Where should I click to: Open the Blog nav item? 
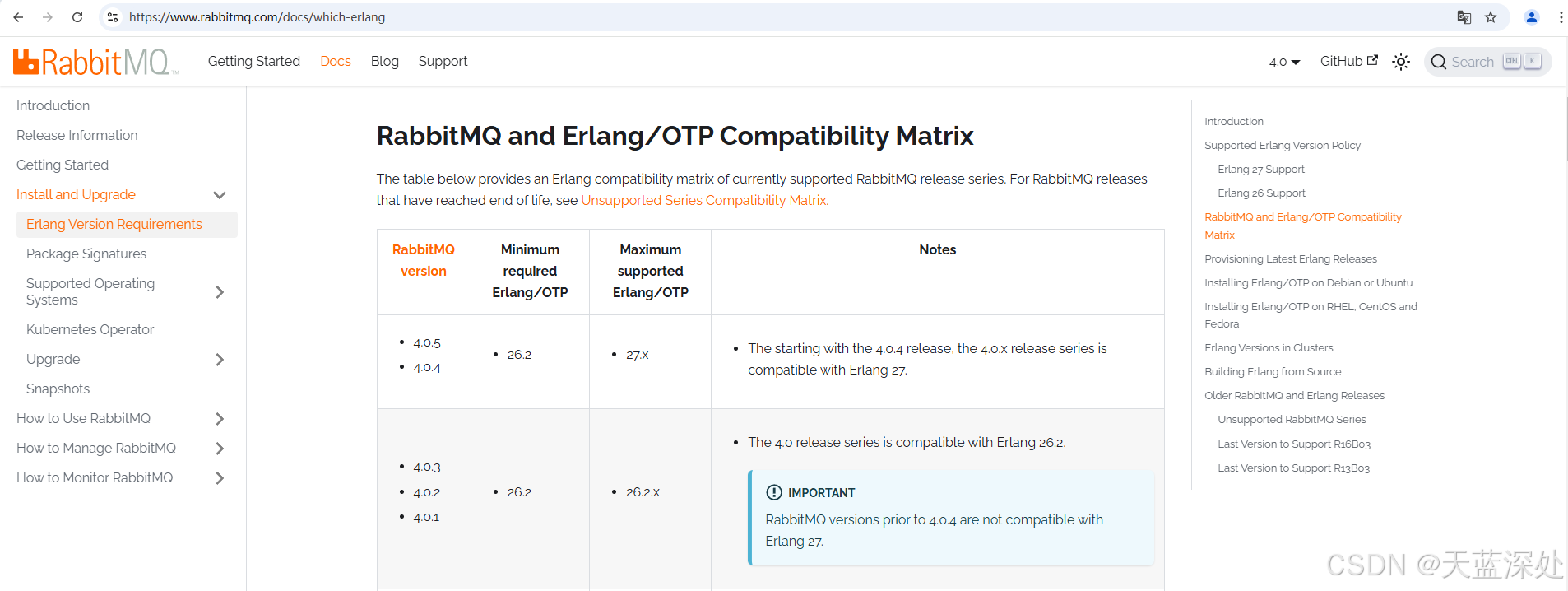pyautogui.click(x=384, y=61)
